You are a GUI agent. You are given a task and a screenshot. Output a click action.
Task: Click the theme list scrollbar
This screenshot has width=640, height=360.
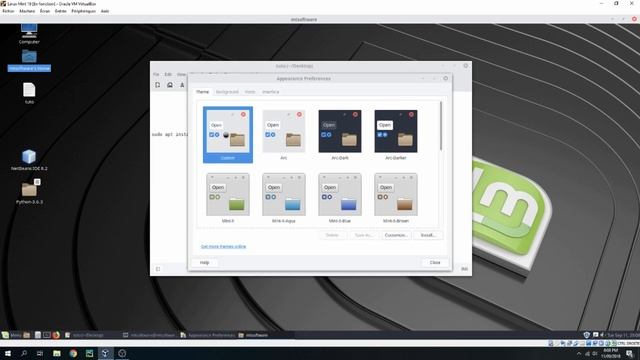[441, 126]
